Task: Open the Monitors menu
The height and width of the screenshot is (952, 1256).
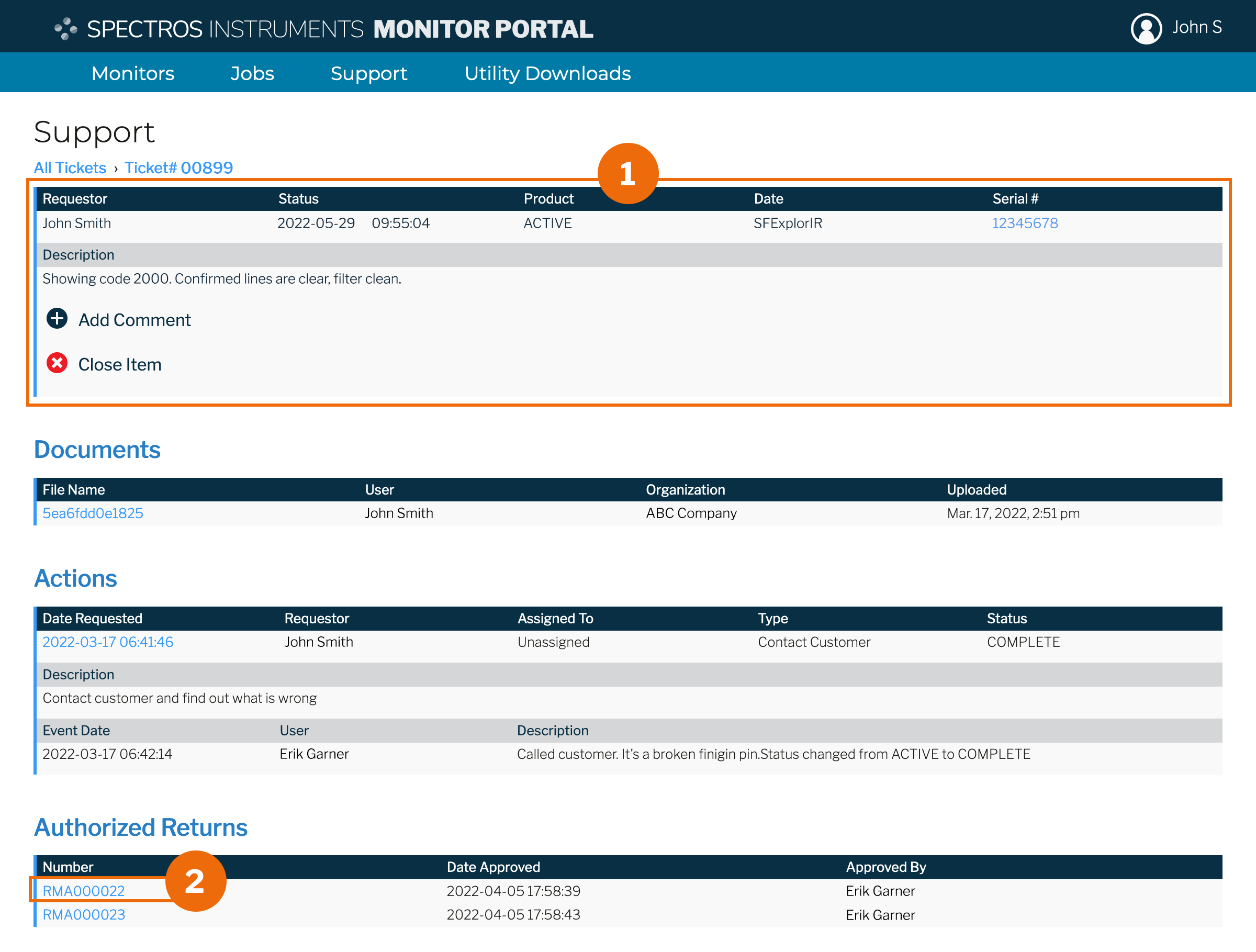Action: pos(133,73)
